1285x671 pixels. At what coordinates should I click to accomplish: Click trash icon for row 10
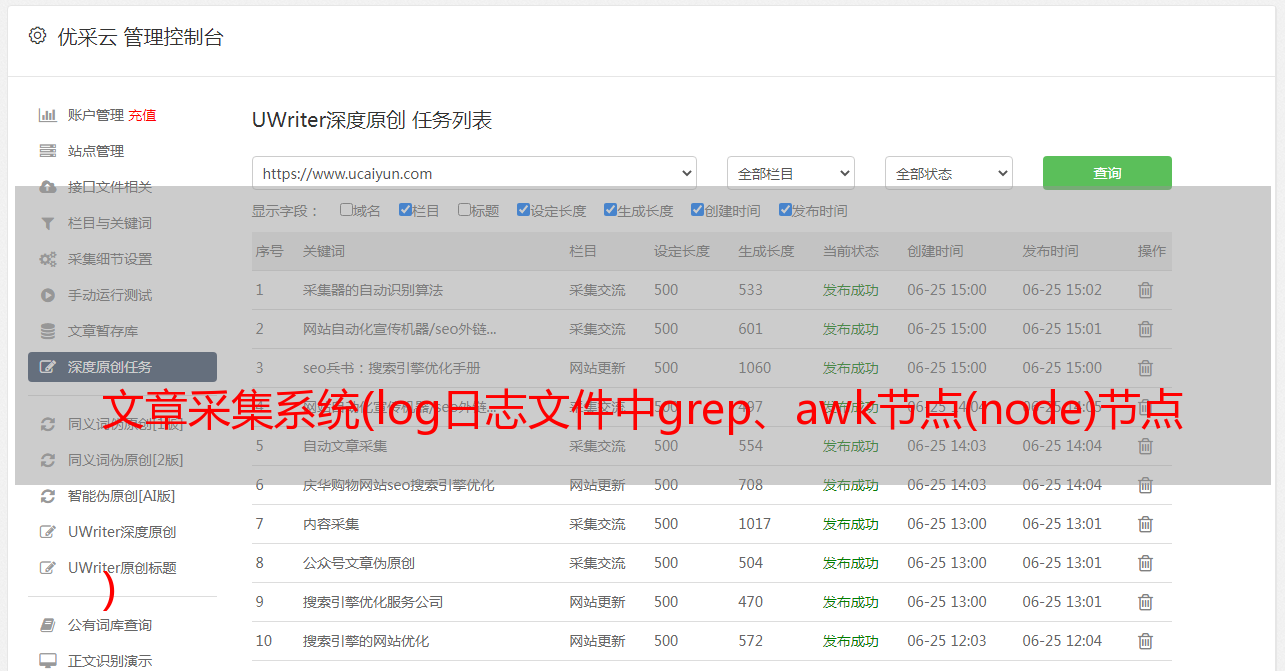click(1145, 641)
